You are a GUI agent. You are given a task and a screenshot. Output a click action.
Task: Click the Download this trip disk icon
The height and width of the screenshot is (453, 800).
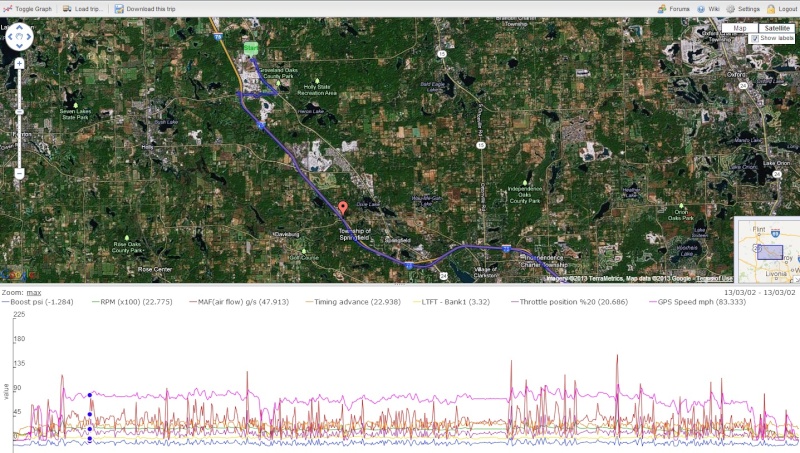(119, 9)
